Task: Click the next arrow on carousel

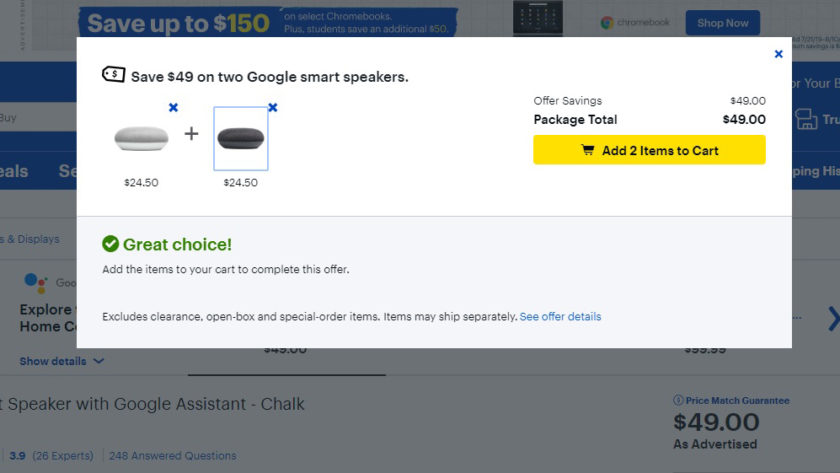Action: (x=833, y=319)
